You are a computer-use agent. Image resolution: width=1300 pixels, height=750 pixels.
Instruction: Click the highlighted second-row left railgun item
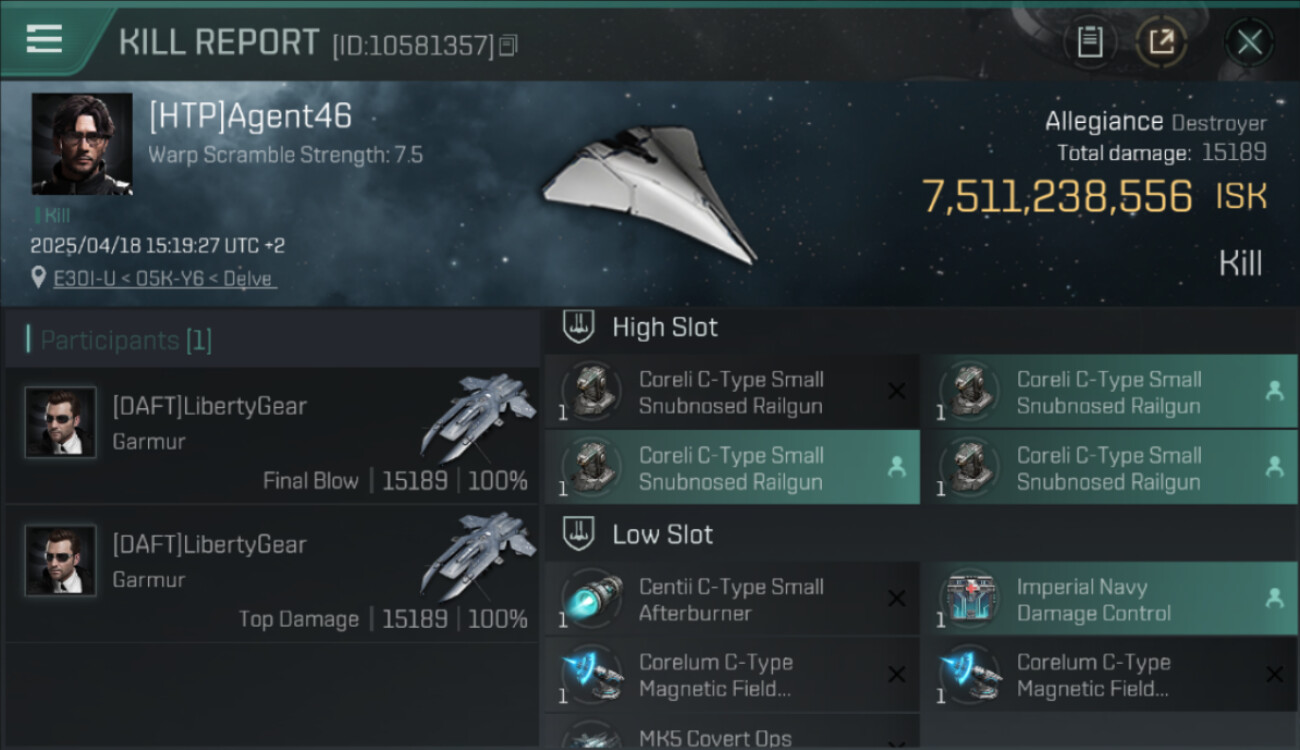(x=732, y=467)
